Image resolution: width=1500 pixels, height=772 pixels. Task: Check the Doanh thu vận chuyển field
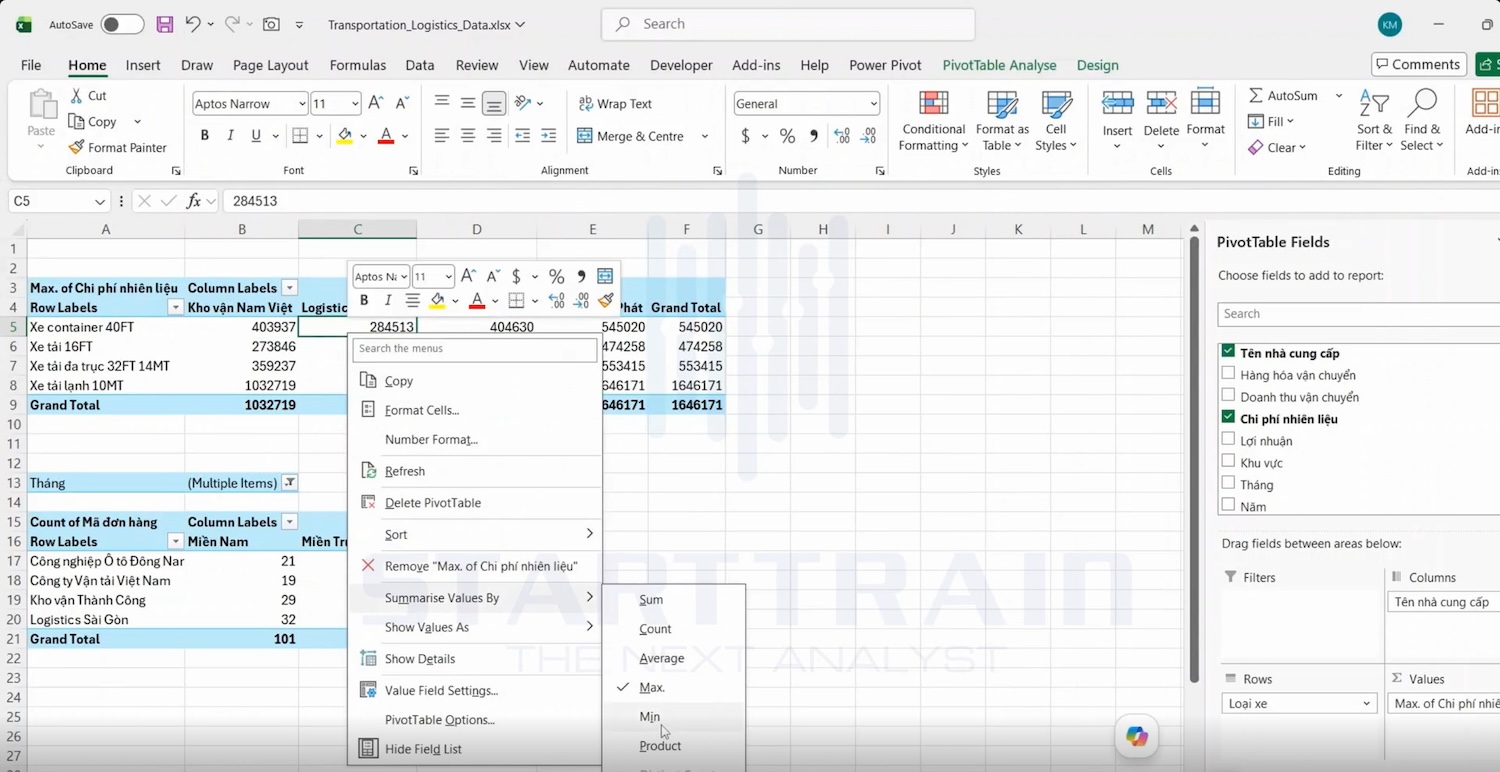(1228, 396)
